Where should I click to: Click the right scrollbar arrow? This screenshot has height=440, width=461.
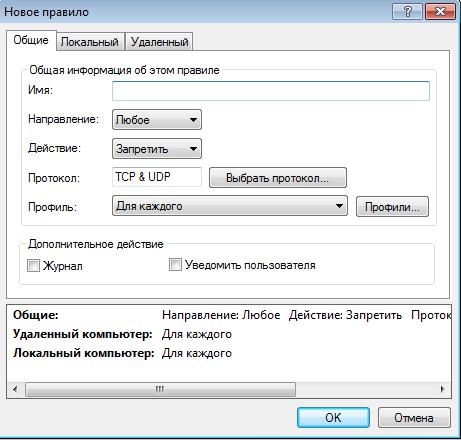(x=443, y=389)
